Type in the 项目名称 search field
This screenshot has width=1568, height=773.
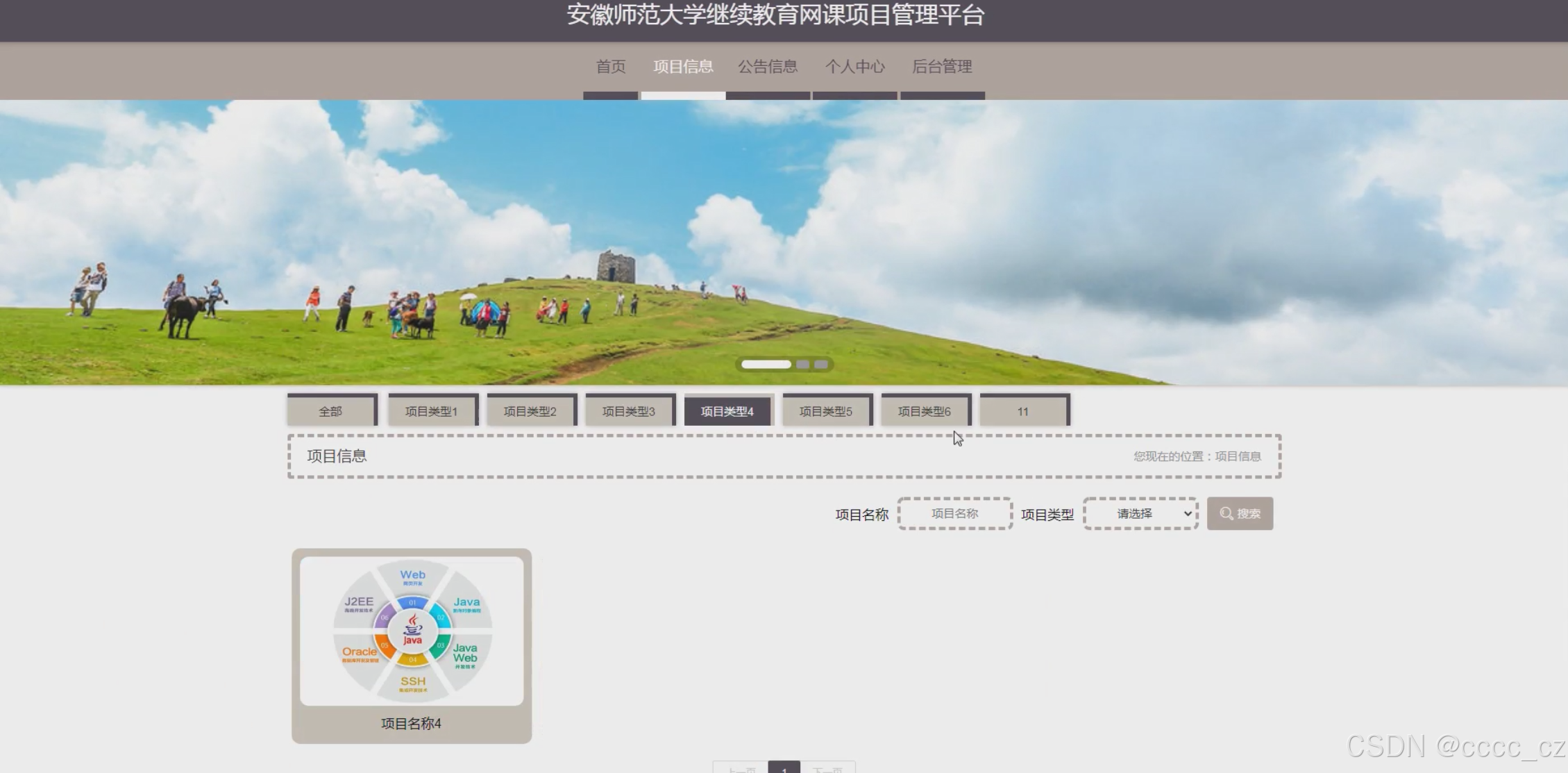click(x=955, y=514)
